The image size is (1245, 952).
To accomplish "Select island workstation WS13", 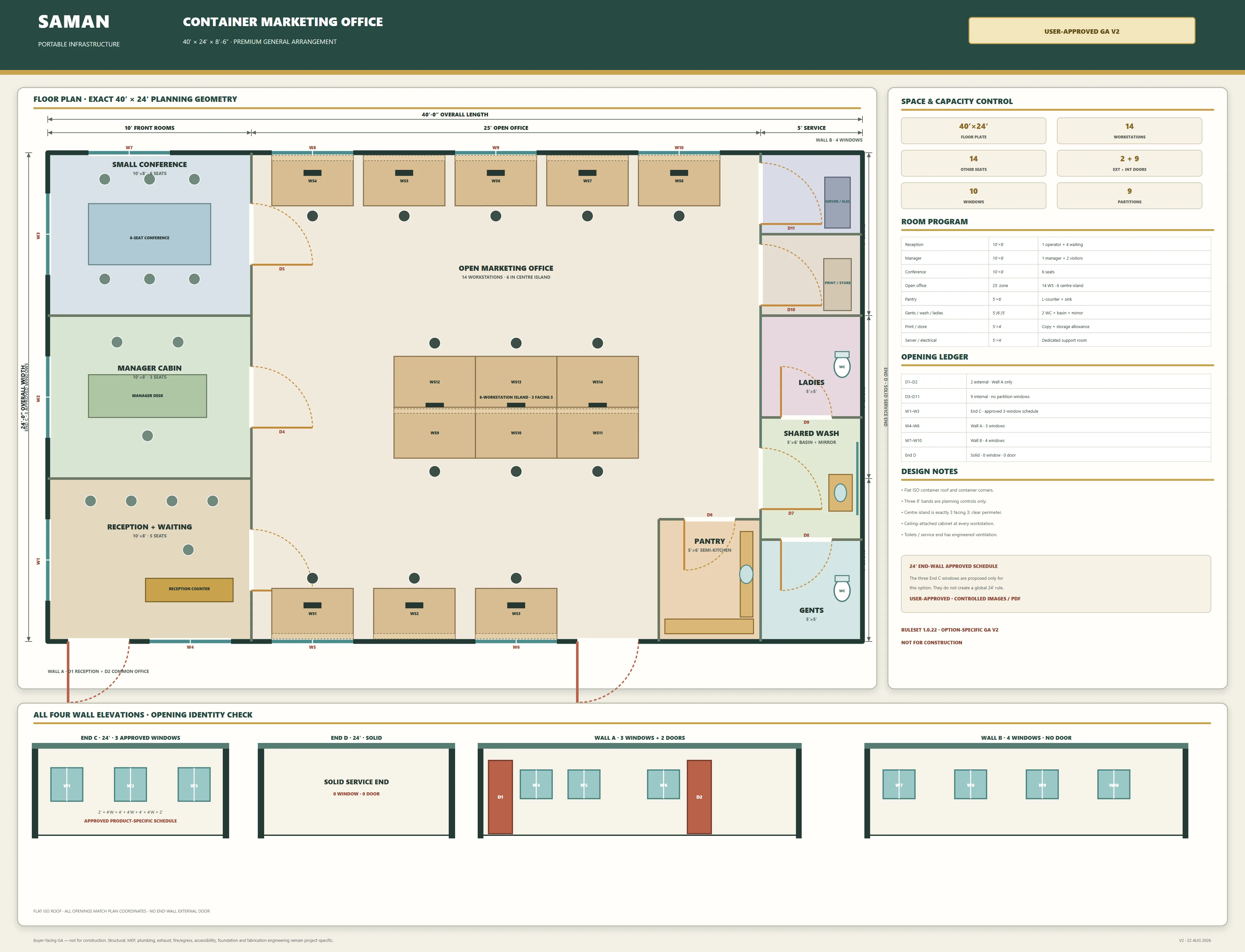I will [516, 382].
